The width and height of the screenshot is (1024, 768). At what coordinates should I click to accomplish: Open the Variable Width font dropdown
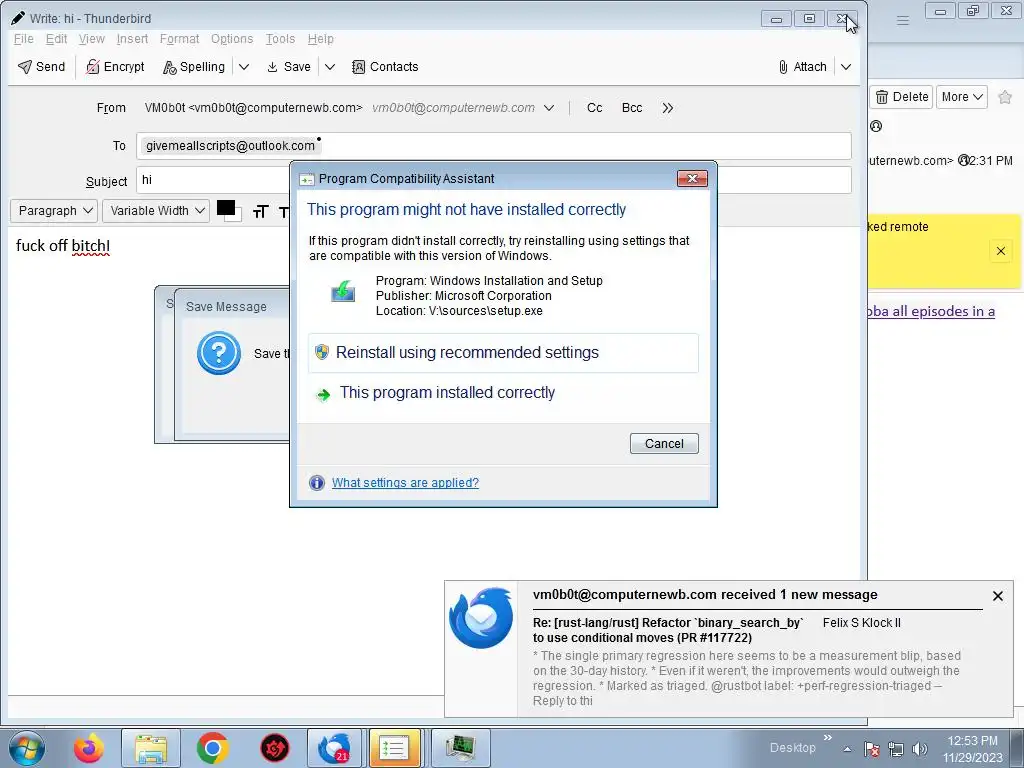156,210
